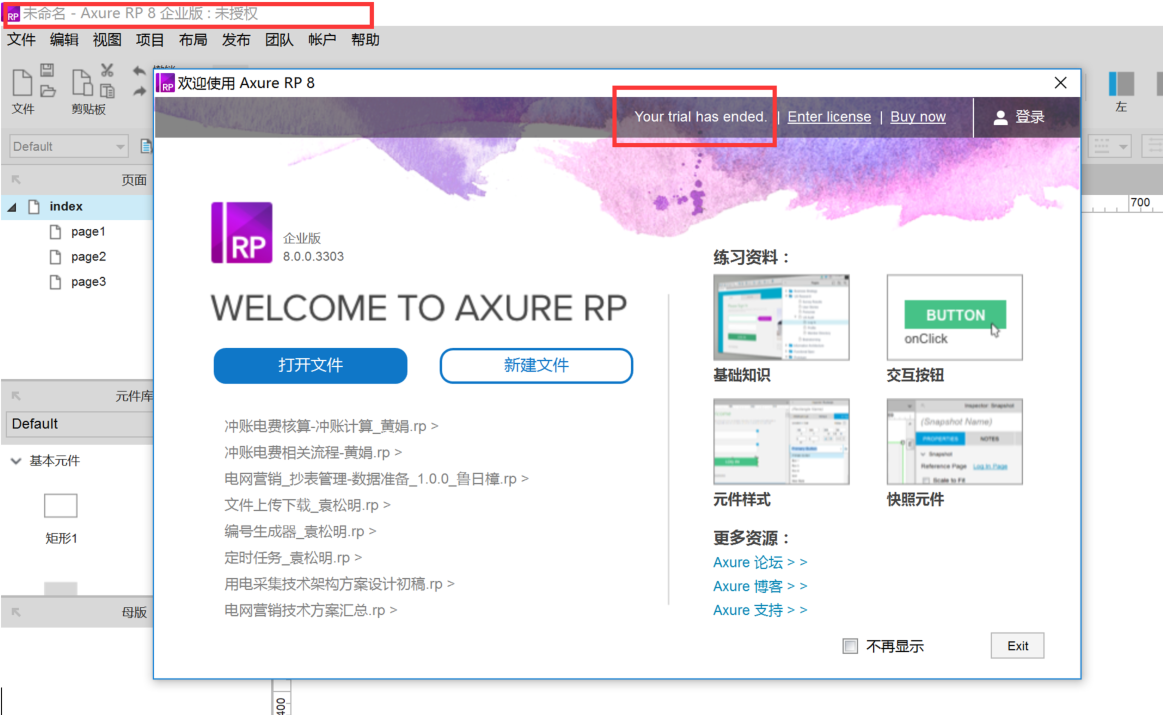Click 登录 to log in

[1029, 116]
